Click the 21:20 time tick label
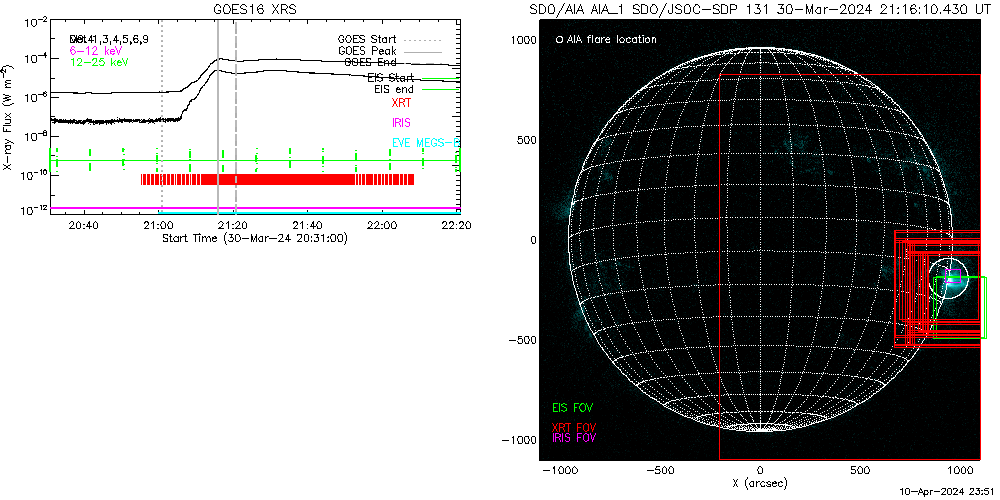Image resolution: width=1000 pixels, height=500 pixels. 233,226
